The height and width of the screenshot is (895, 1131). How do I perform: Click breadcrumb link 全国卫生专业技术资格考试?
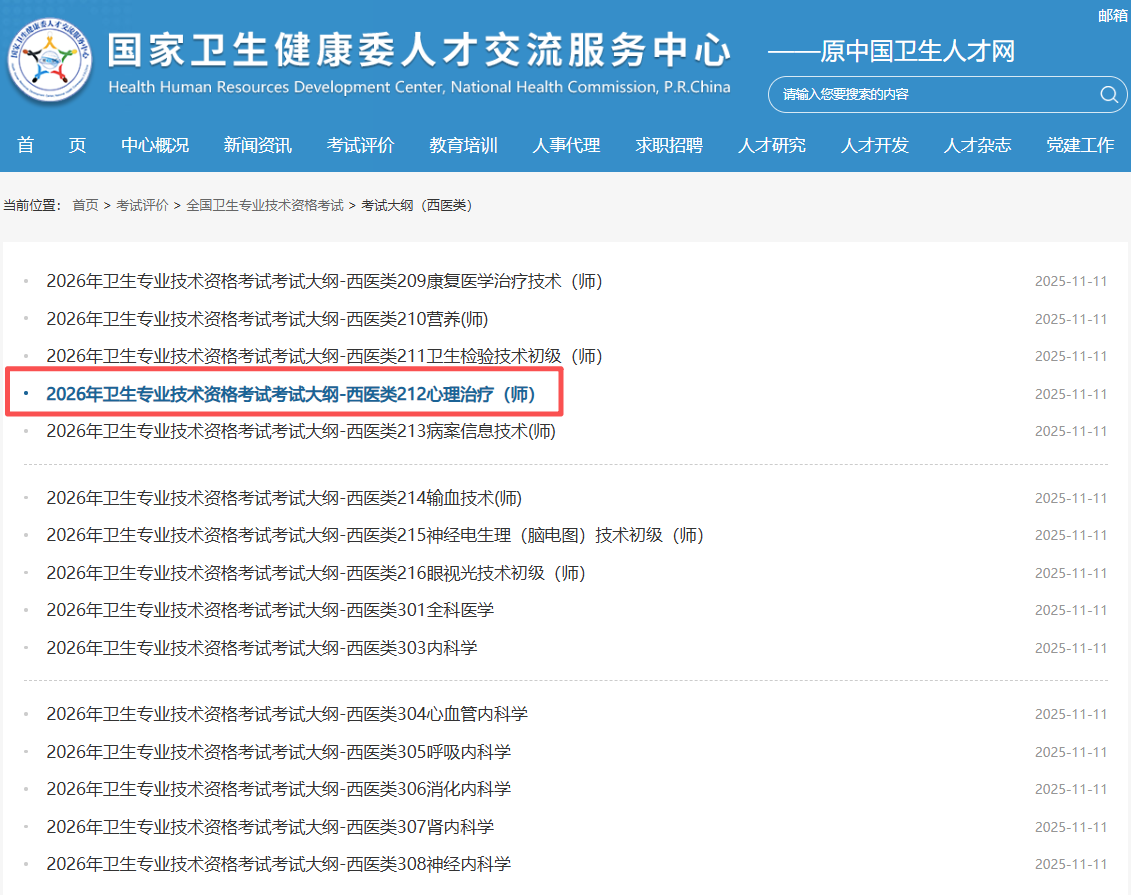coord(264,205)
